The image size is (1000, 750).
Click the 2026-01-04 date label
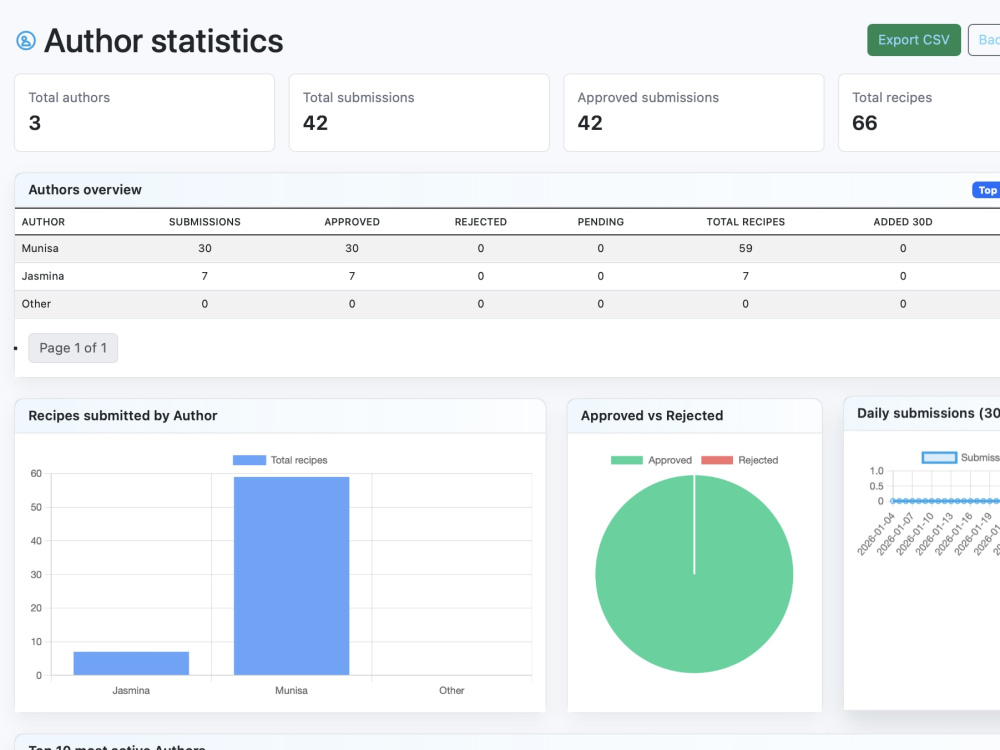point(876,534)
